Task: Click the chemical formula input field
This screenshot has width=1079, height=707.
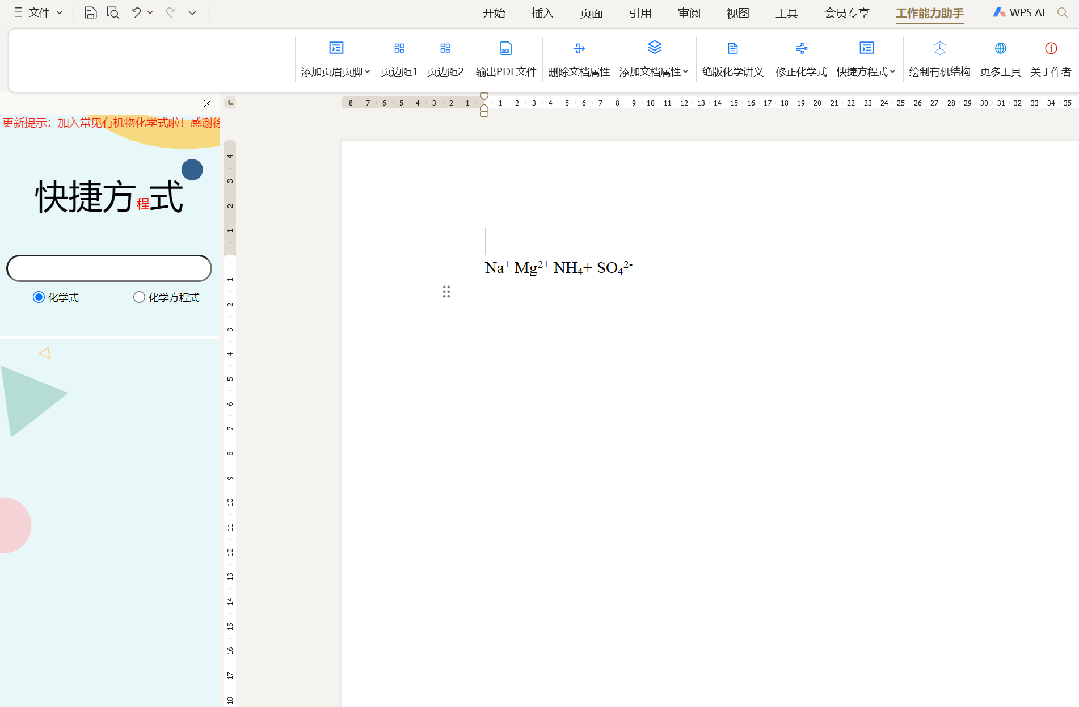Action: (x=109, y=268)
